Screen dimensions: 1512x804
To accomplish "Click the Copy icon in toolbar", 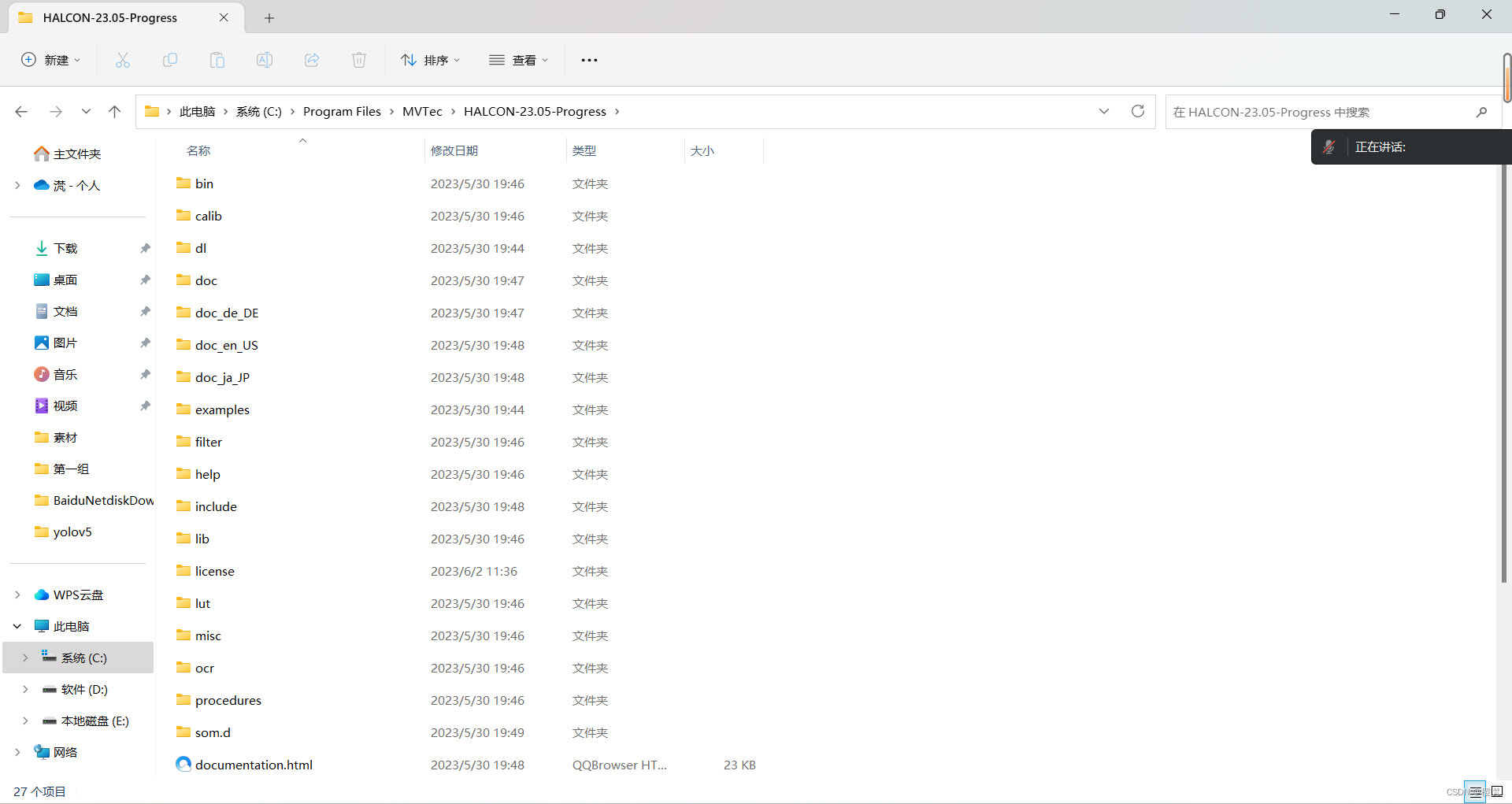I will tap(170, 60).
